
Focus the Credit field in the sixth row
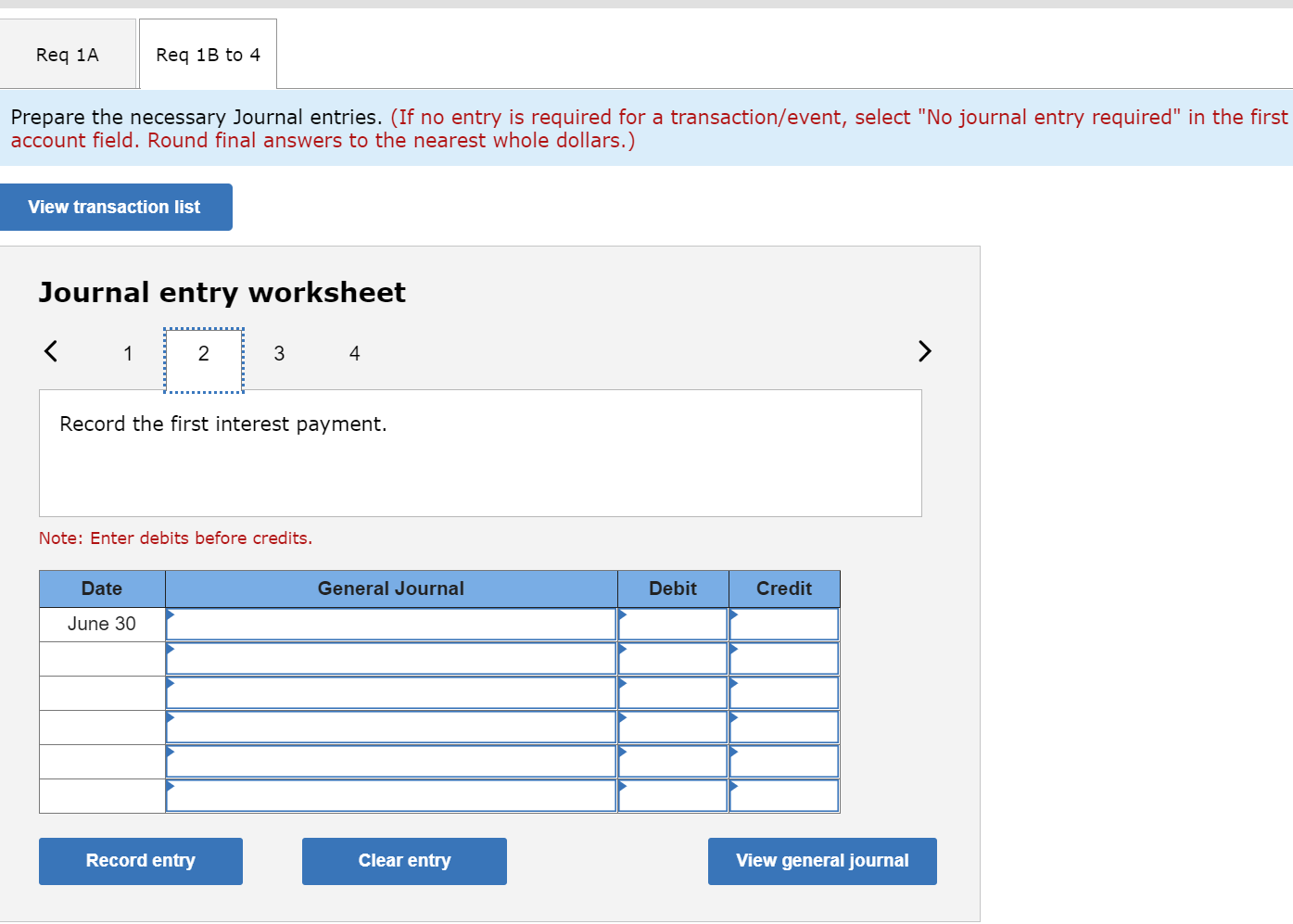pos(784,795)
